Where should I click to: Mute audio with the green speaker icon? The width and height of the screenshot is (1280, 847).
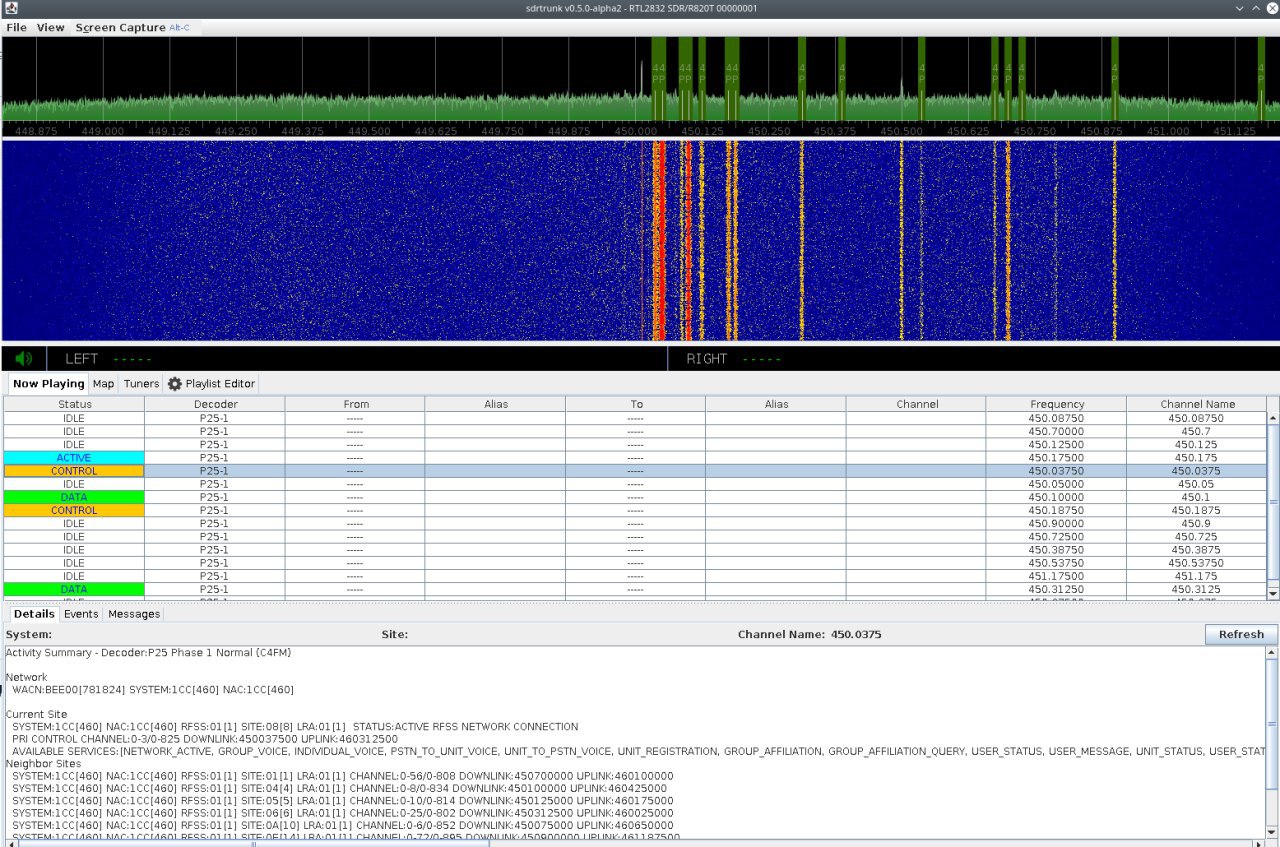[x=24, y=359]
